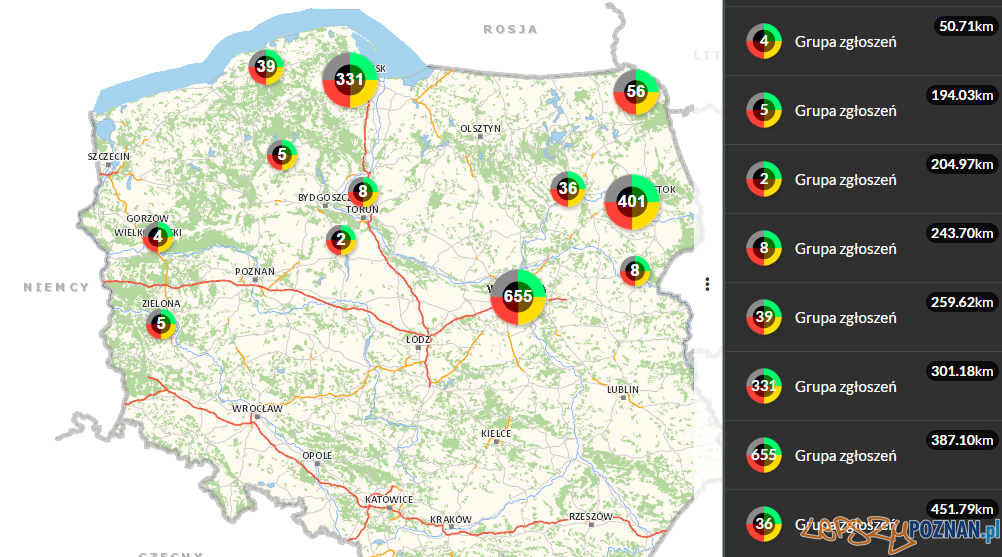Screen dimensions: 1002x557
Task: Open Grupa zgłoszeń row at 259.62km
Action: tap(863, 317)
